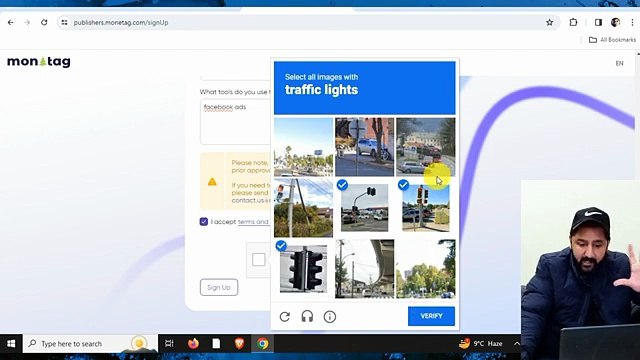Select captcha tile with utility pole and bushes
The image size is (640, 360).
tap(303, 208)
